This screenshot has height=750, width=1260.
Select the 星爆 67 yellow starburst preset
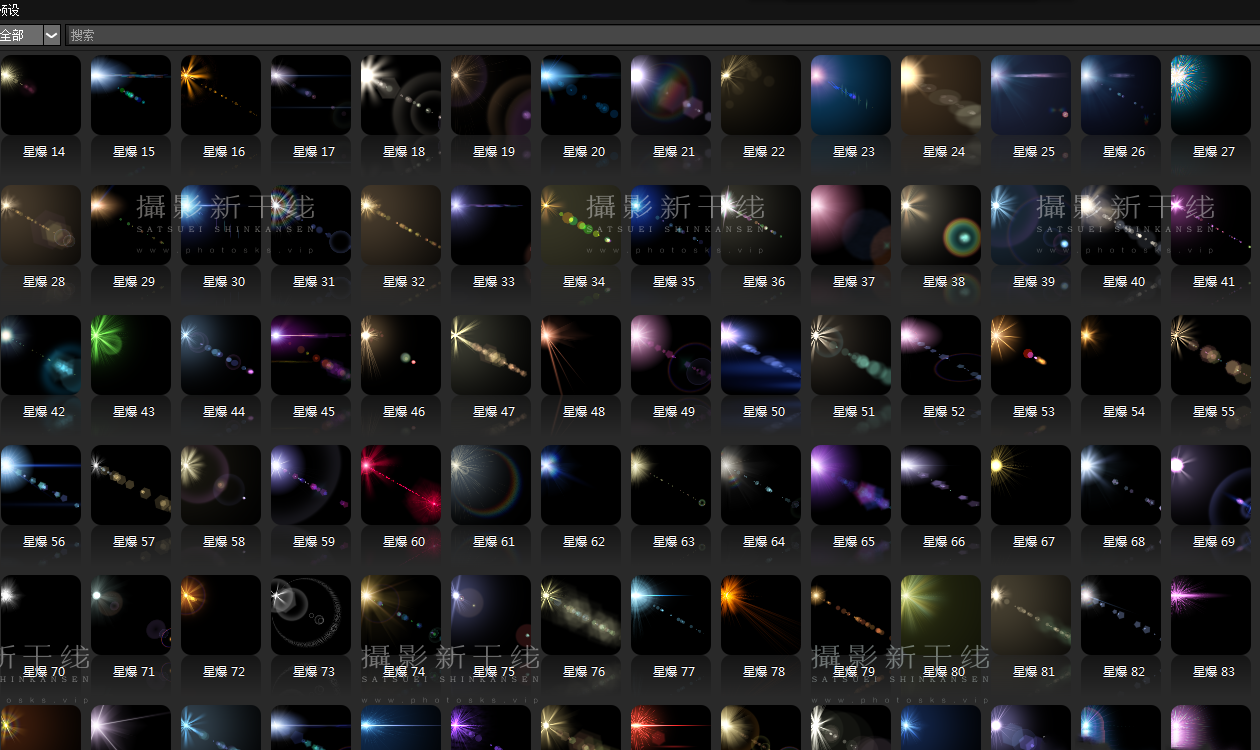coord(1031,485)
